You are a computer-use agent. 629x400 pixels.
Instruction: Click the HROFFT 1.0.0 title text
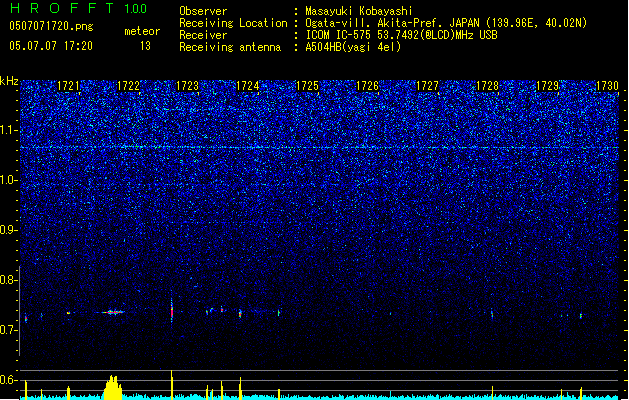79,8
